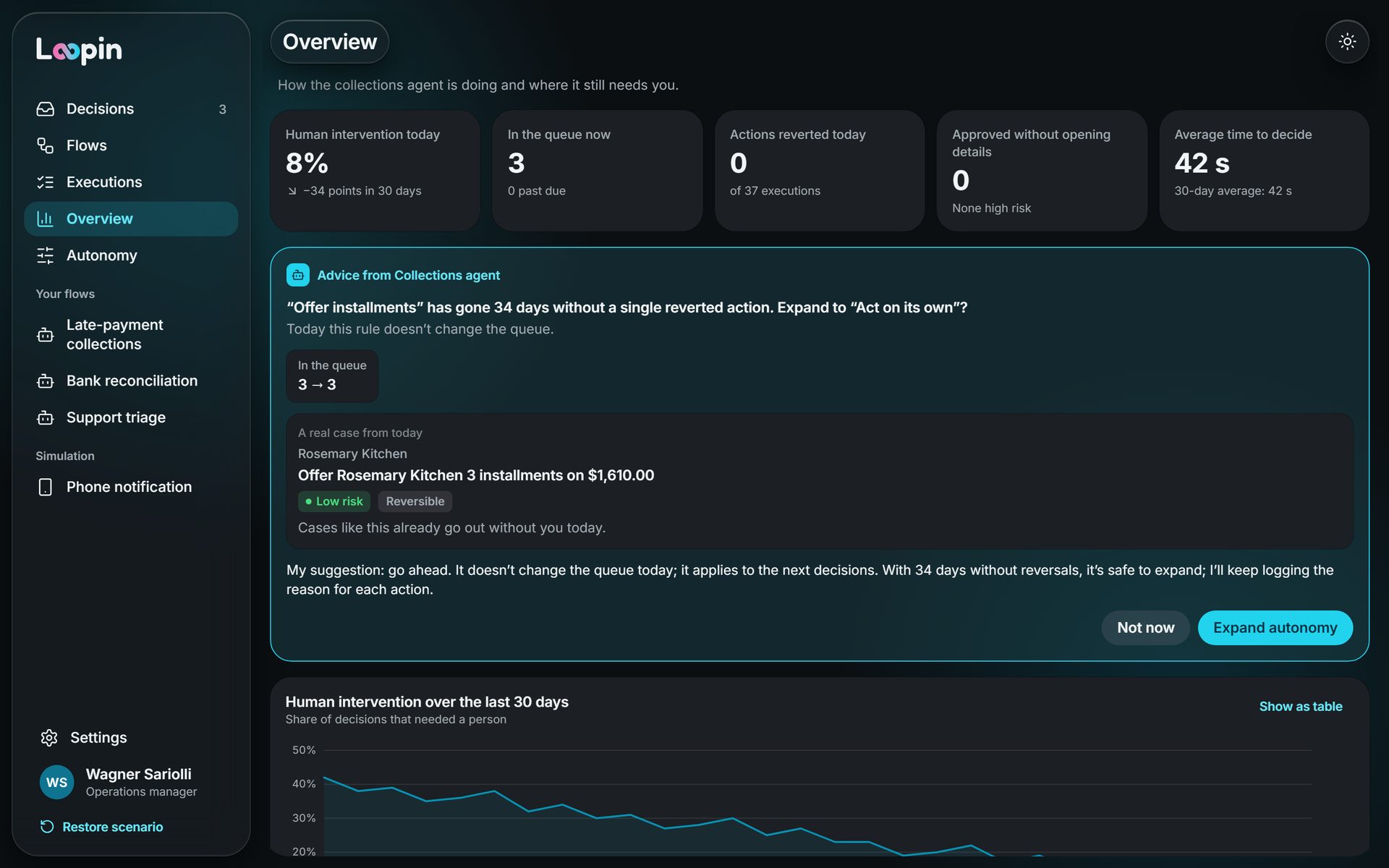Click the downward trend arrow under 8%
1389x868 pixels.
click(292, 191)
